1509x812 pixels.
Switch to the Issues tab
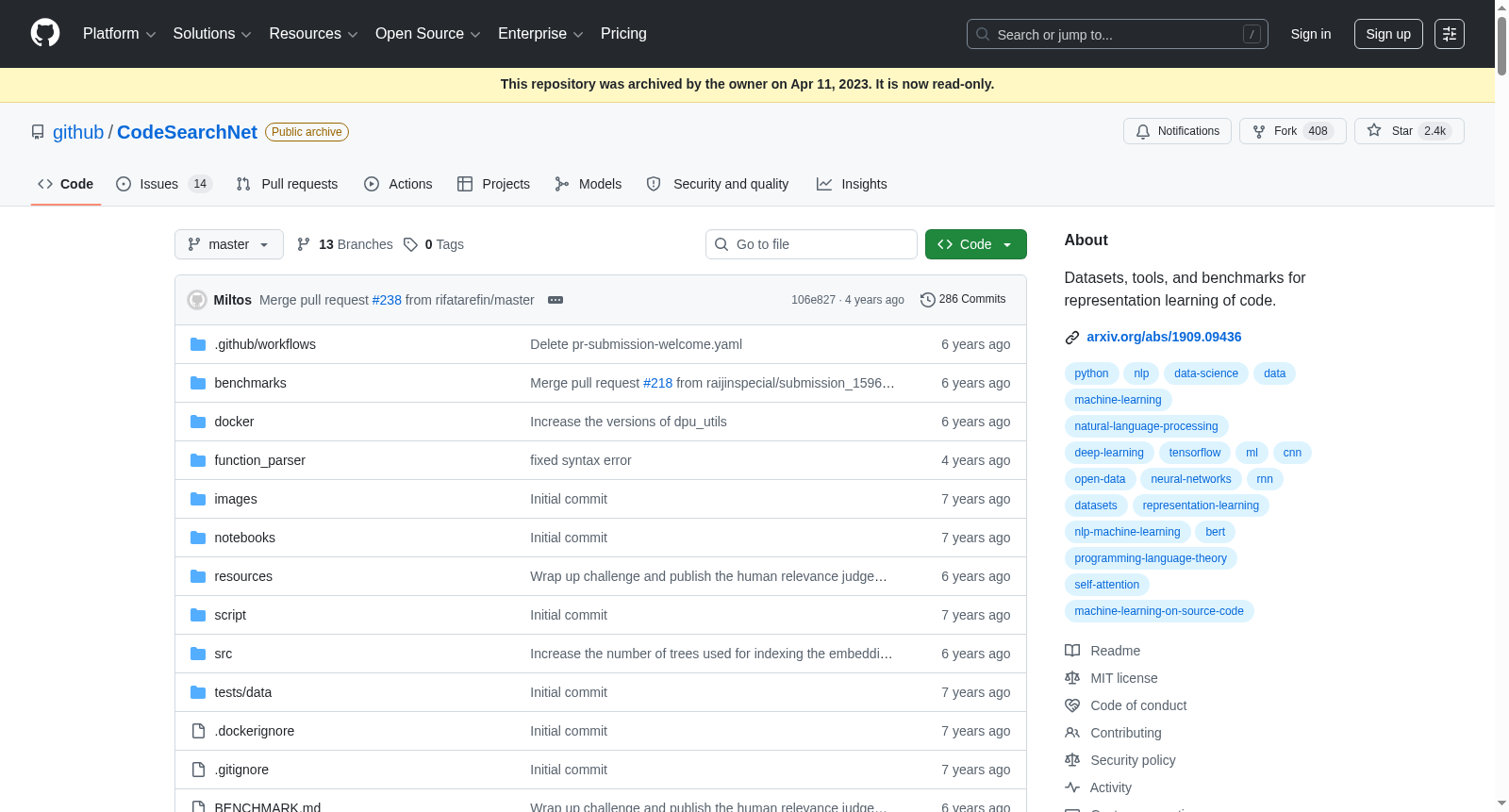[x=163, y=184]
